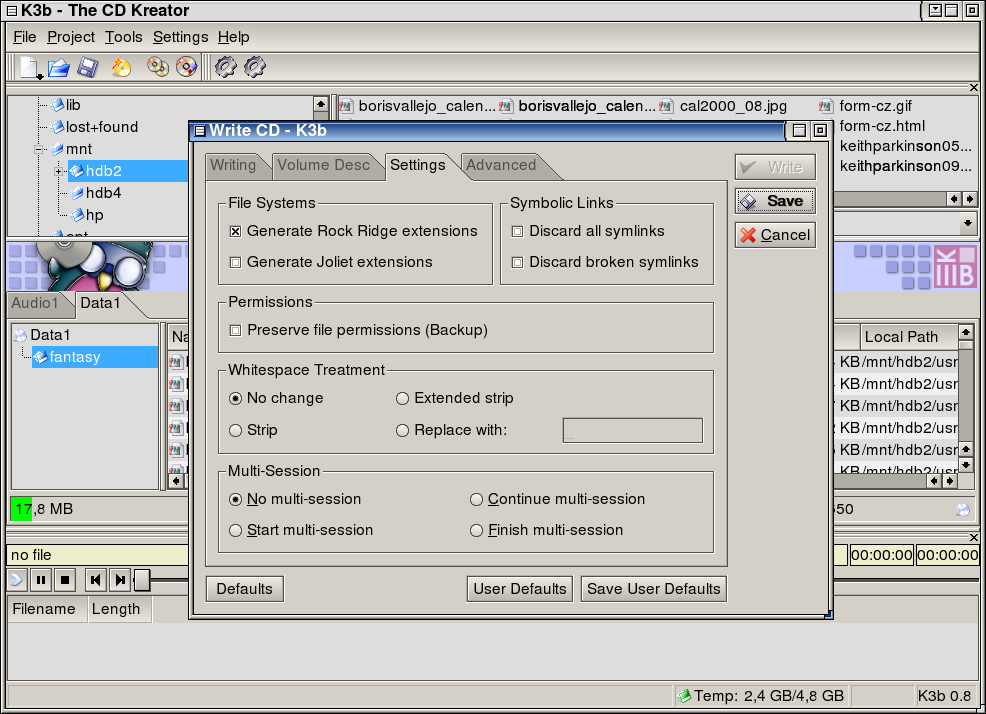986x714 pixels.
Task: Click form-cz.gif file icon
Action: pos(826,106)
